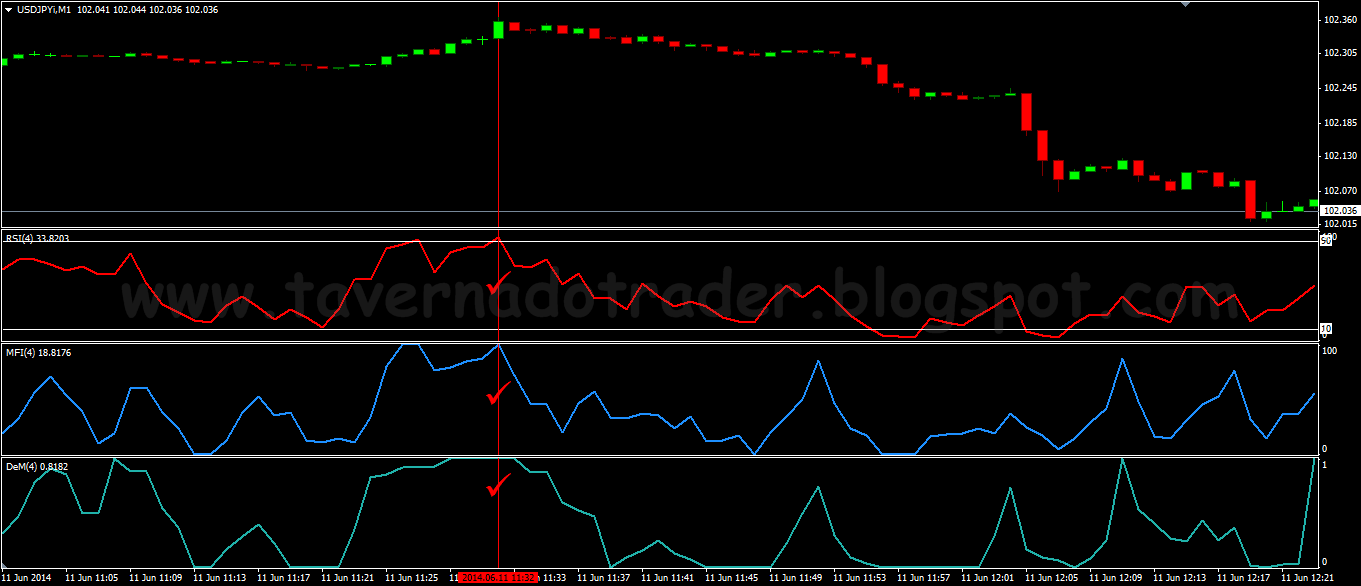This screenshot has width=1361, height=586.
Task: Select the current price label 102.036
Action: (1339, 211)
